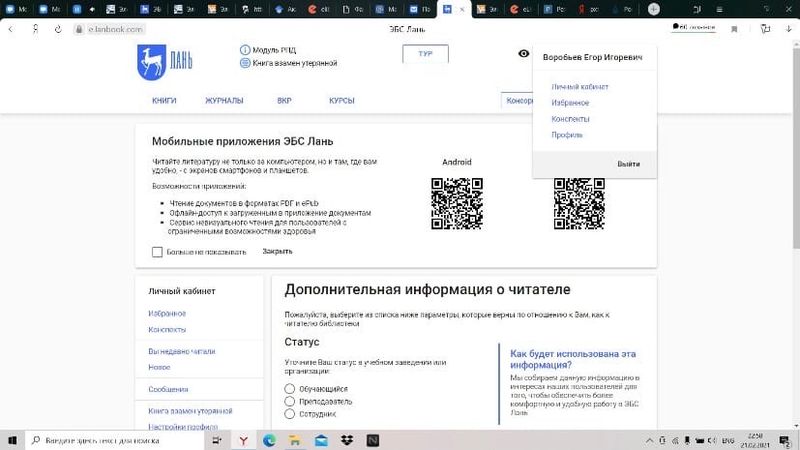The width and height of the screenshot is (800, 450).
Task: Open the downloads arrow icon
Action: [788, 29]
